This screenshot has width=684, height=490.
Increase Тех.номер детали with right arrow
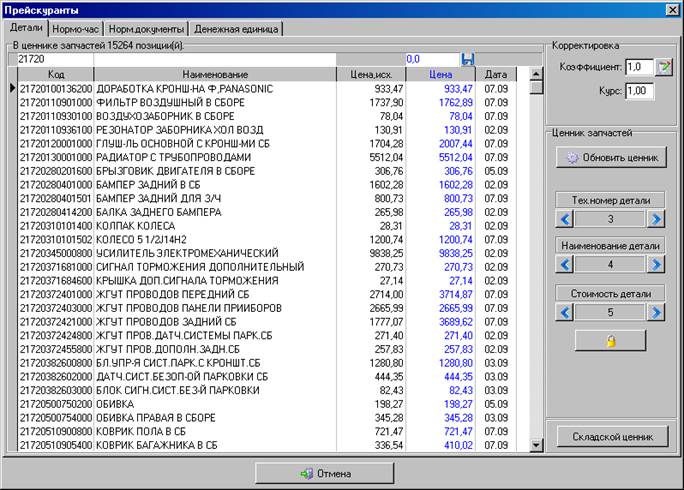655,219
